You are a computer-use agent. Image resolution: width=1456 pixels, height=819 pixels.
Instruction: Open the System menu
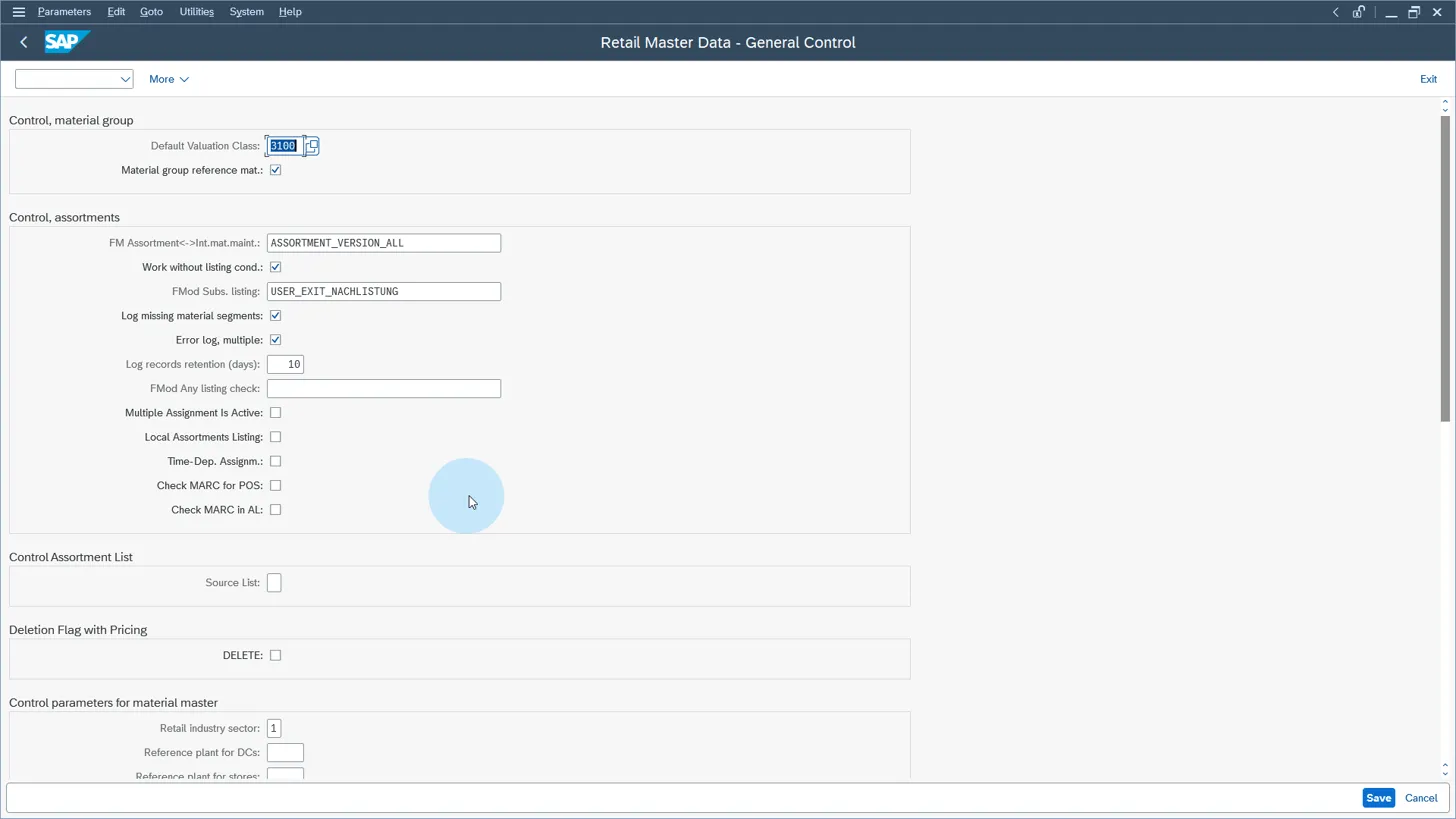click(x=246, y=12)
